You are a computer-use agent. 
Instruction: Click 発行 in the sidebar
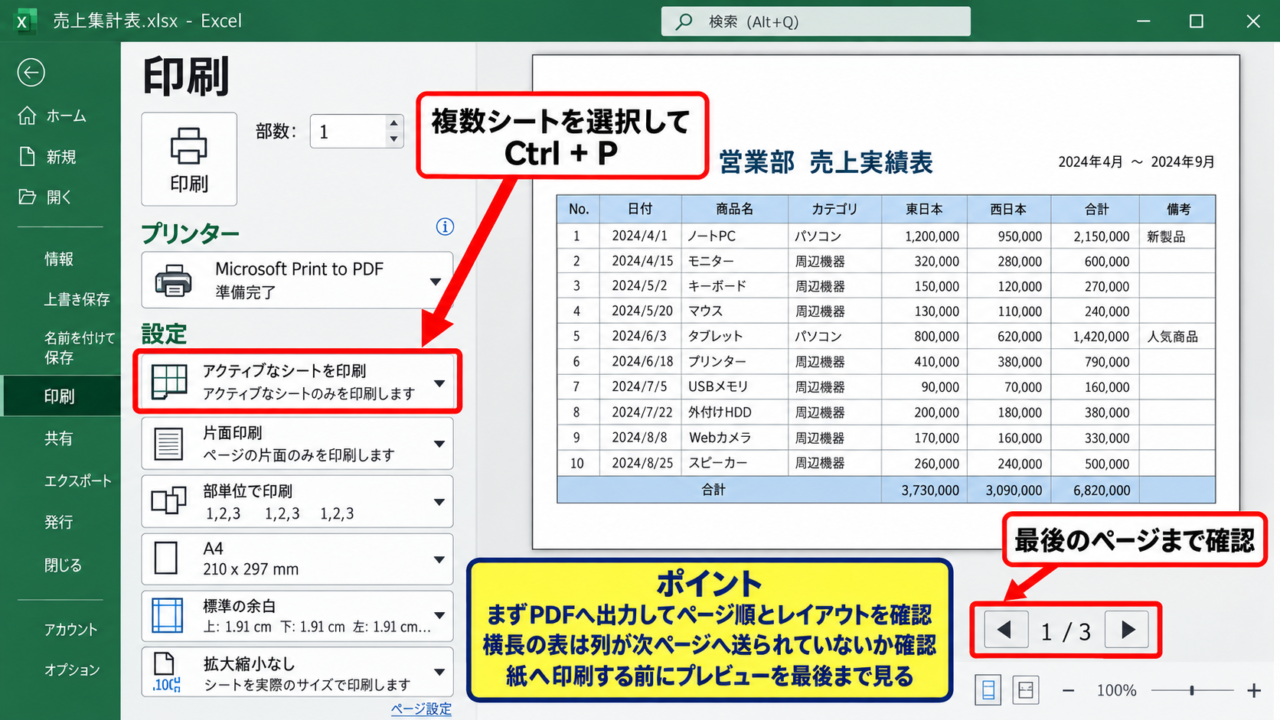(60, 522)
